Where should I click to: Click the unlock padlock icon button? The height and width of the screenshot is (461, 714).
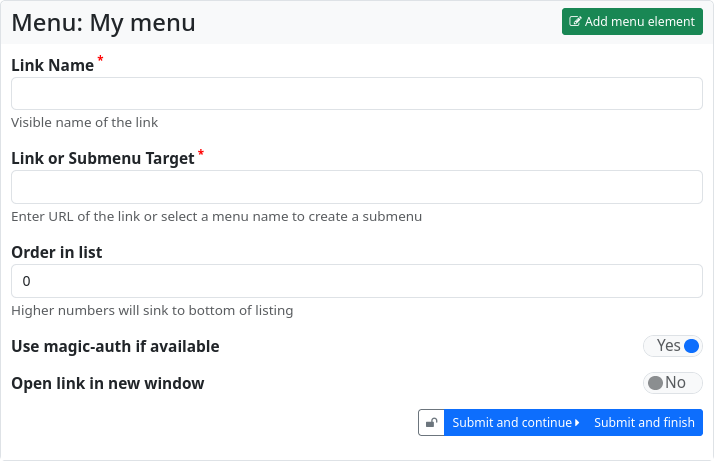[431, 423]
